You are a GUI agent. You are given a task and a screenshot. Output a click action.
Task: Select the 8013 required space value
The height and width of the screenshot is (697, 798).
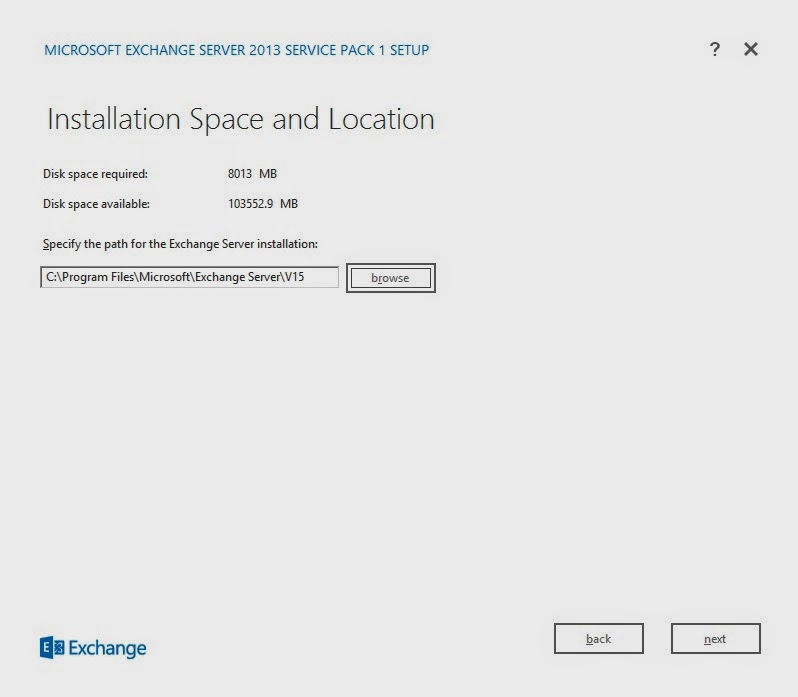[240, 174]
